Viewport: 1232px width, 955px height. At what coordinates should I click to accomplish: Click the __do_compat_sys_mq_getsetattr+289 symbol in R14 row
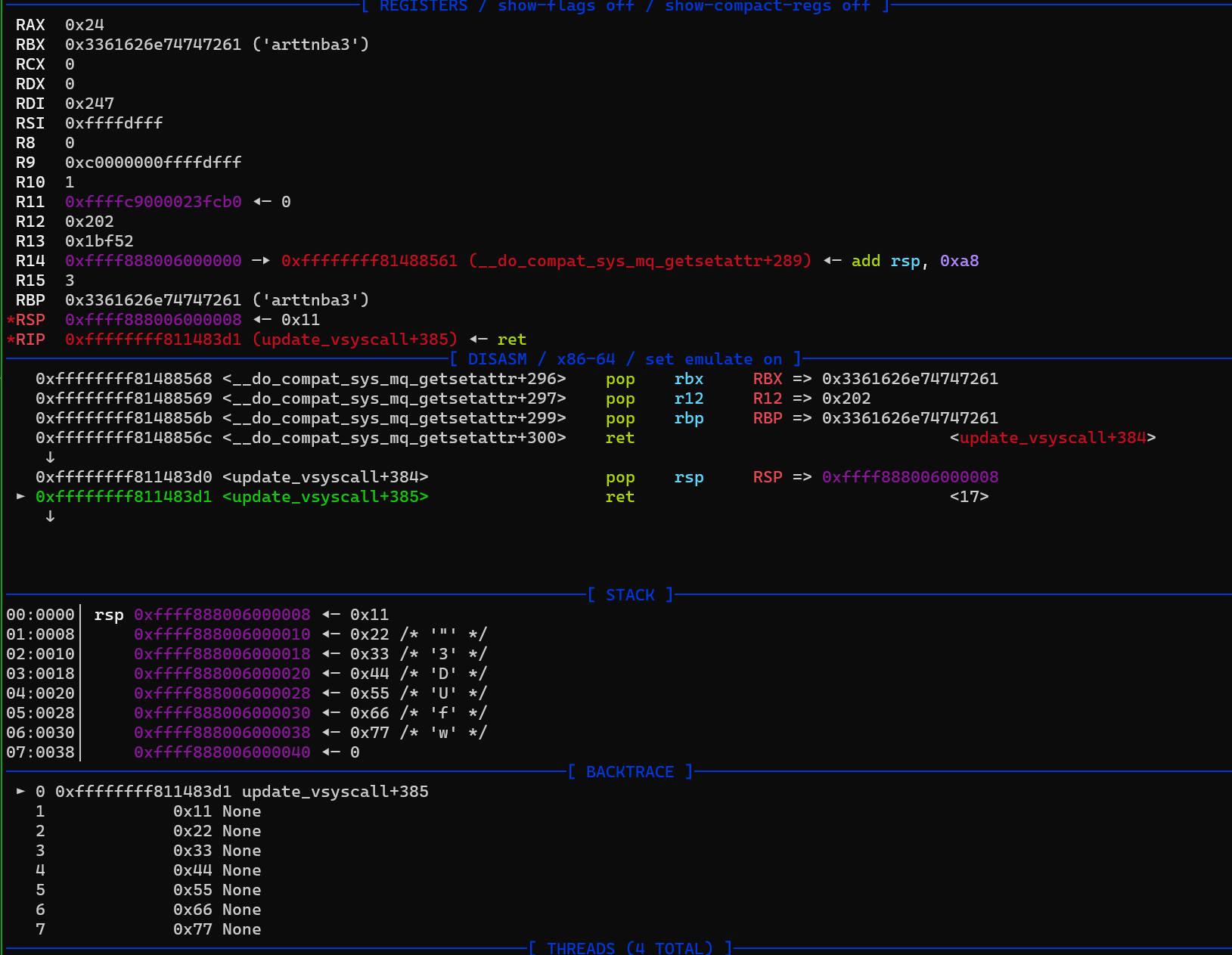[x=640, y=261]
